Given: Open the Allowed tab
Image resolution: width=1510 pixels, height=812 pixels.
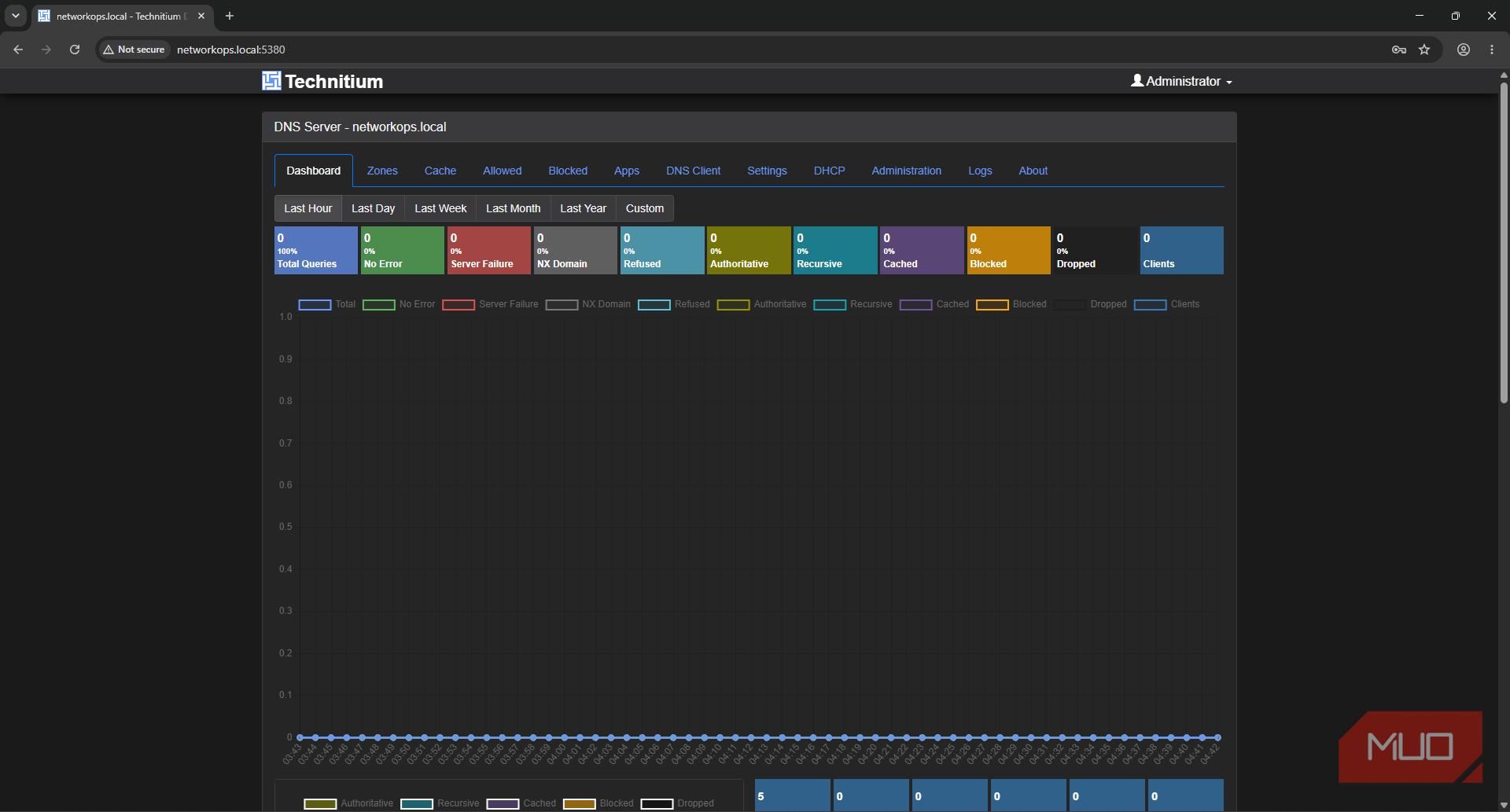Looking at the screenshot, I should (503, 171).
